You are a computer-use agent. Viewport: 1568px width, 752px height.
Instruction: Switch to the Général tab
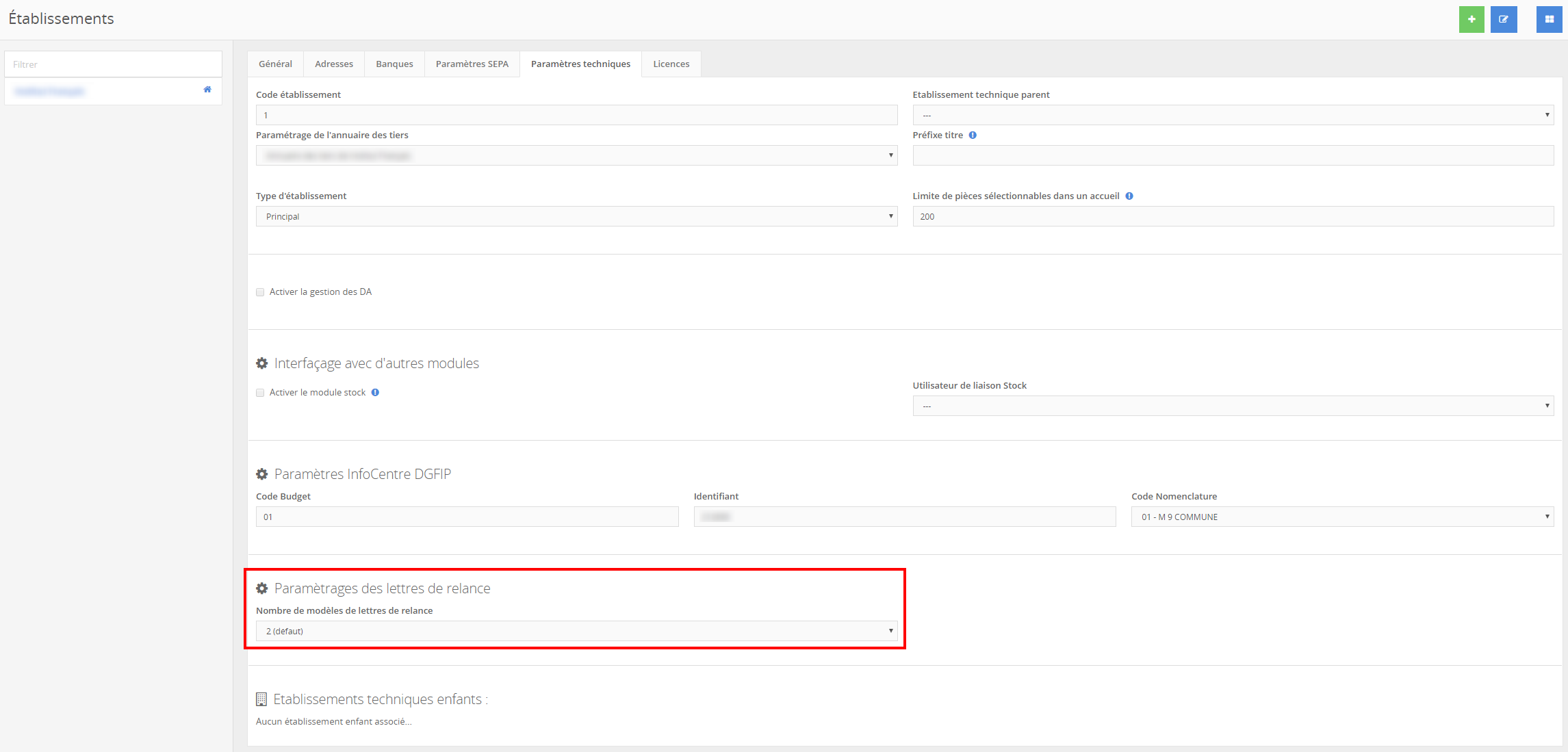click(275, 64)
